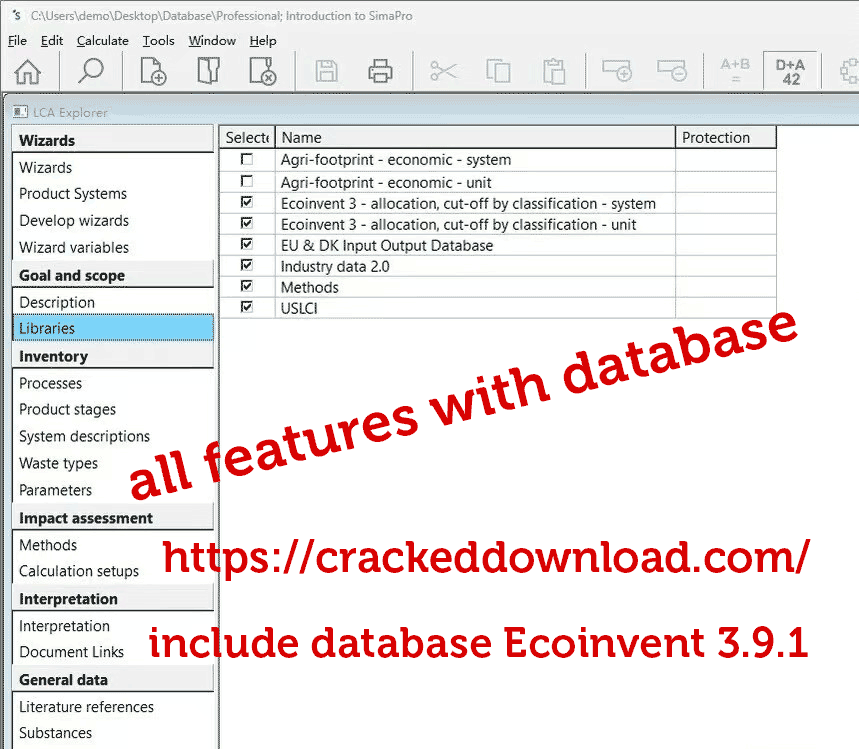The image size is (859, 749).
Task: Open the Tools menu
Action: tap(158, 41)
